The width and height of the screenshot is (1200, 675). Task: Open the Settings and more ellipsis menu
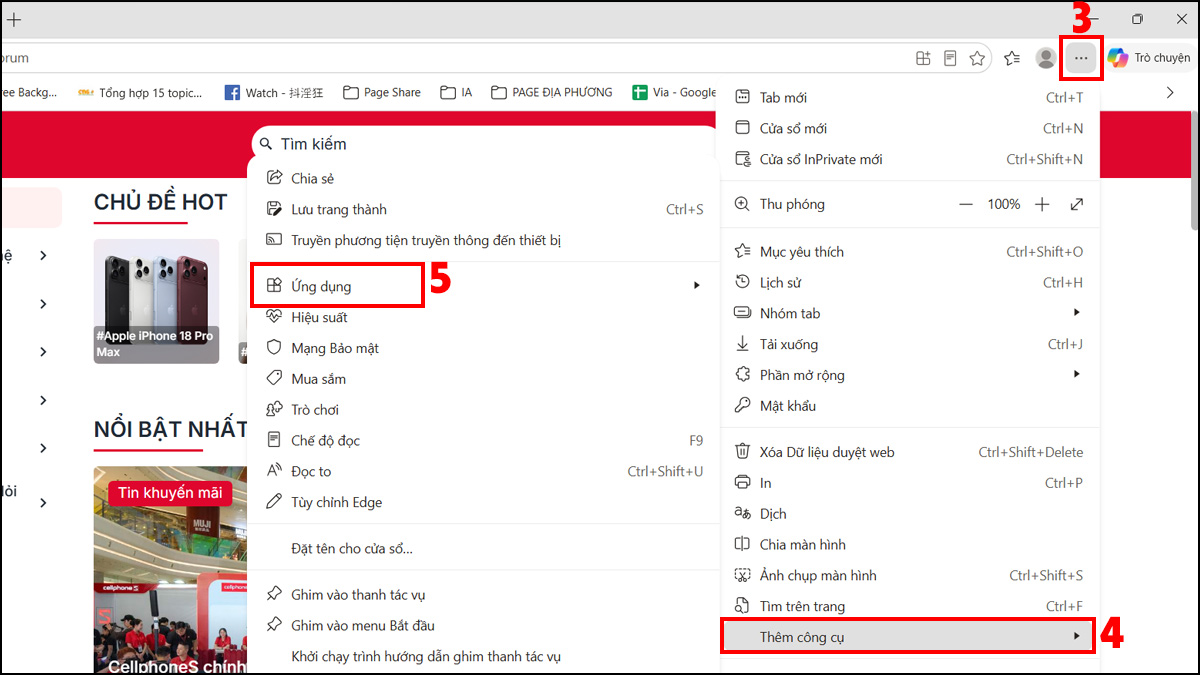(1081, 58)
